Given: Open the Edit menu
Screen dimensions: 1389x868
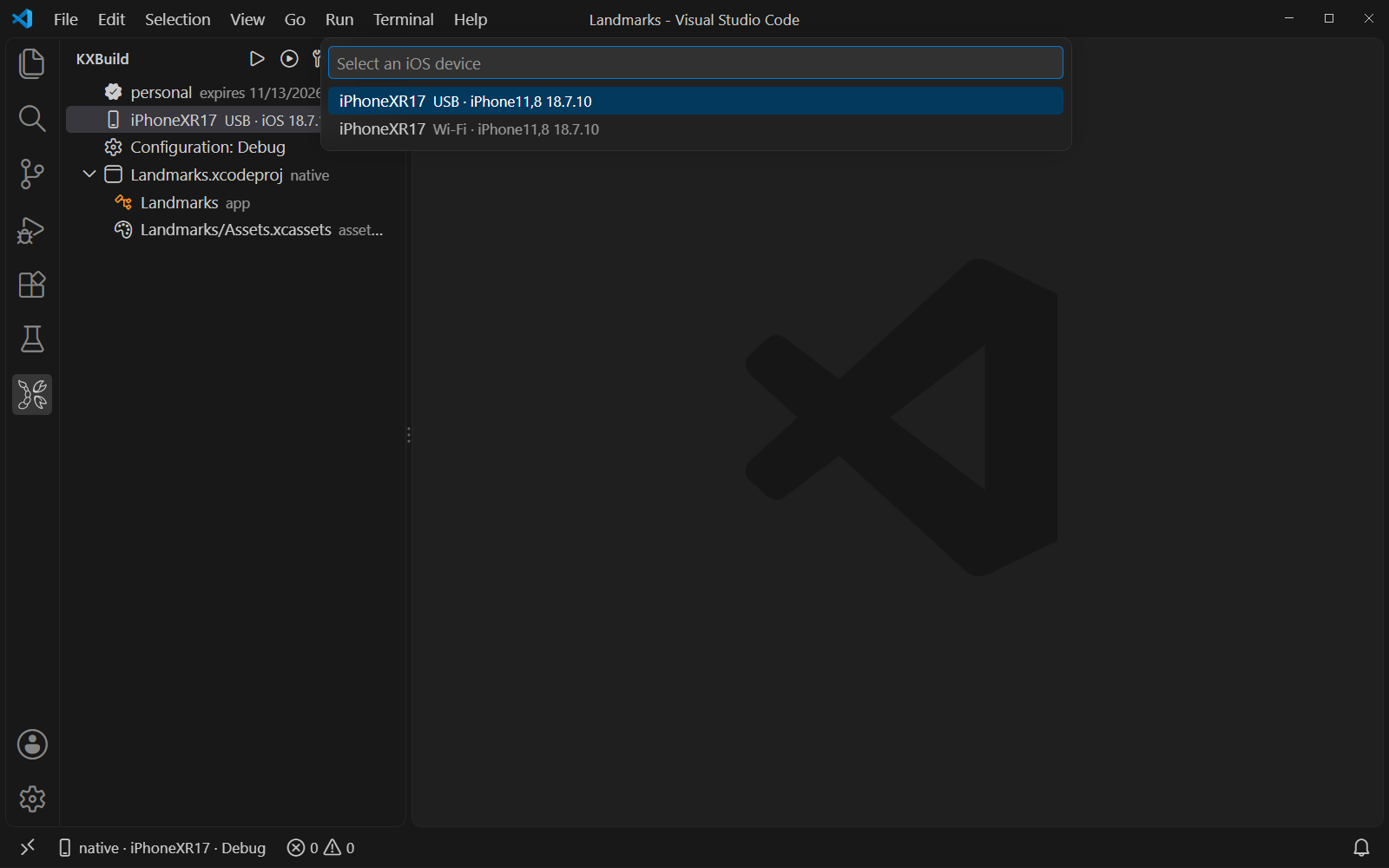Looking at the screenshot, I should (111, 19).
